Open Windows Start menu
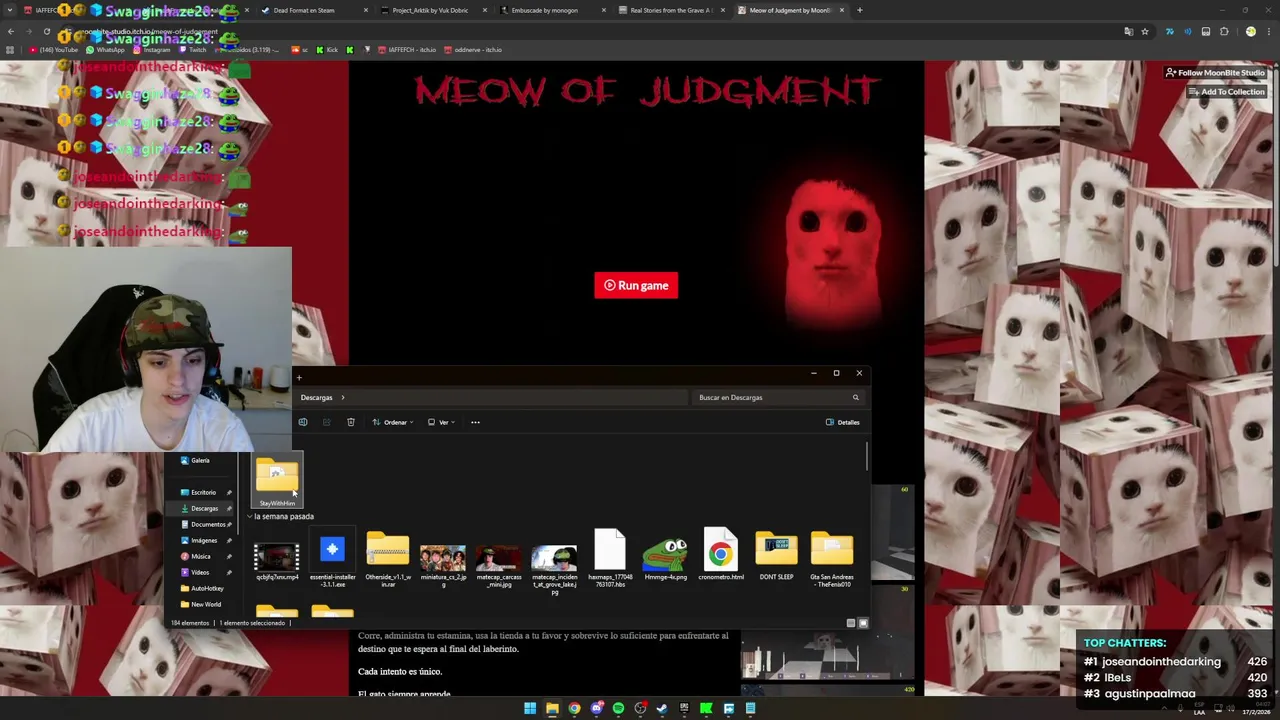Screen dimensions: 1280x720 pos(530,709)
